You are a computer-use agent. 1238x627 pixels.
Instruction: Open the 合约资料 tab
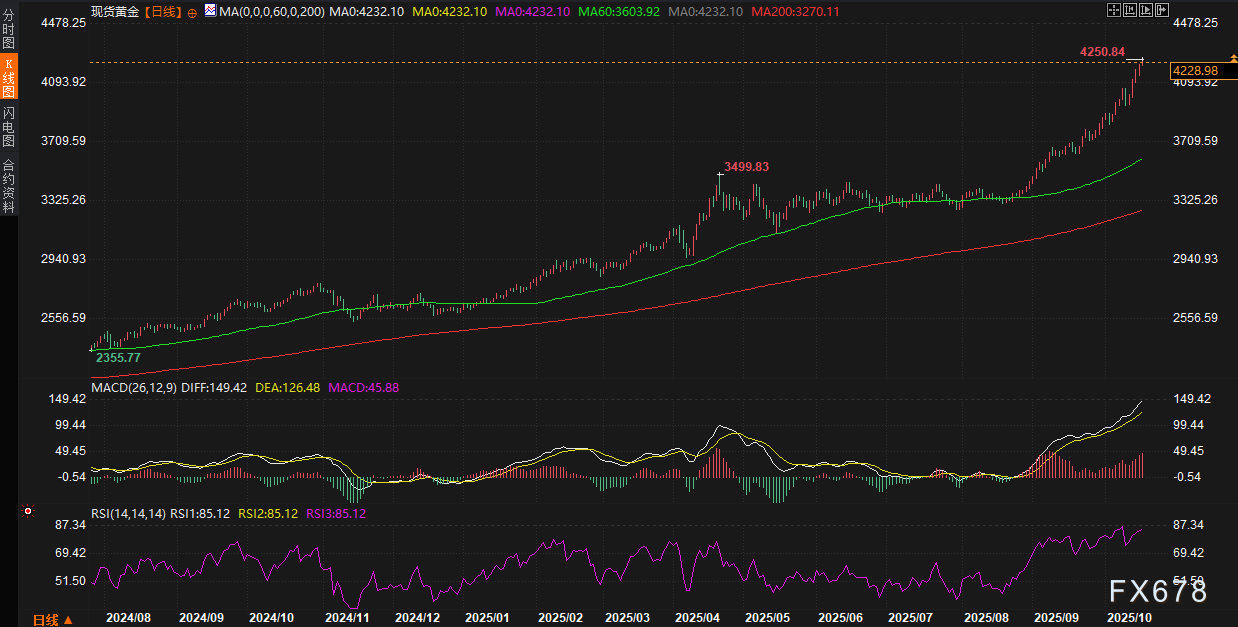click(x=8, y=185)
